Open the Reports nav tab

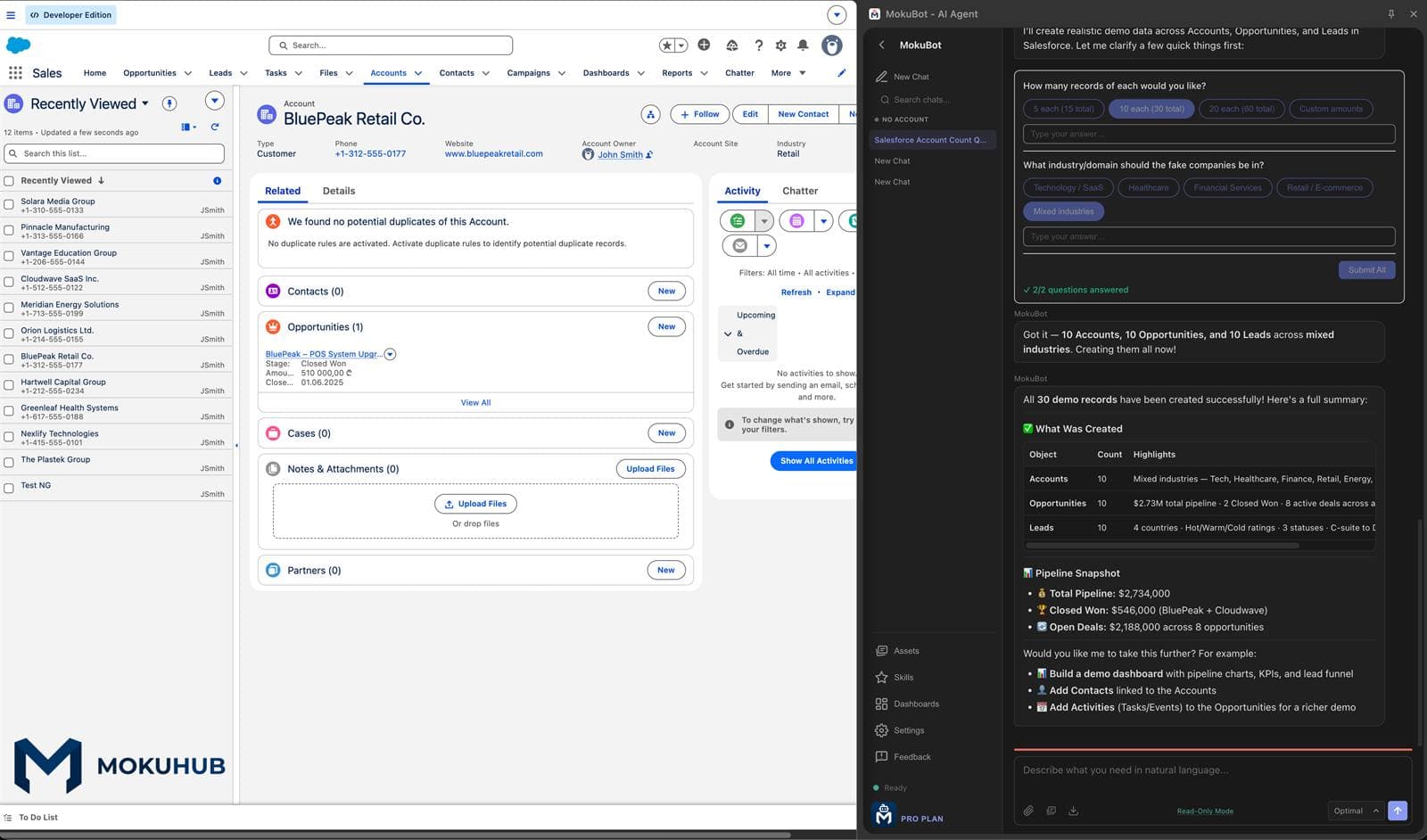(x=677, y=73)
